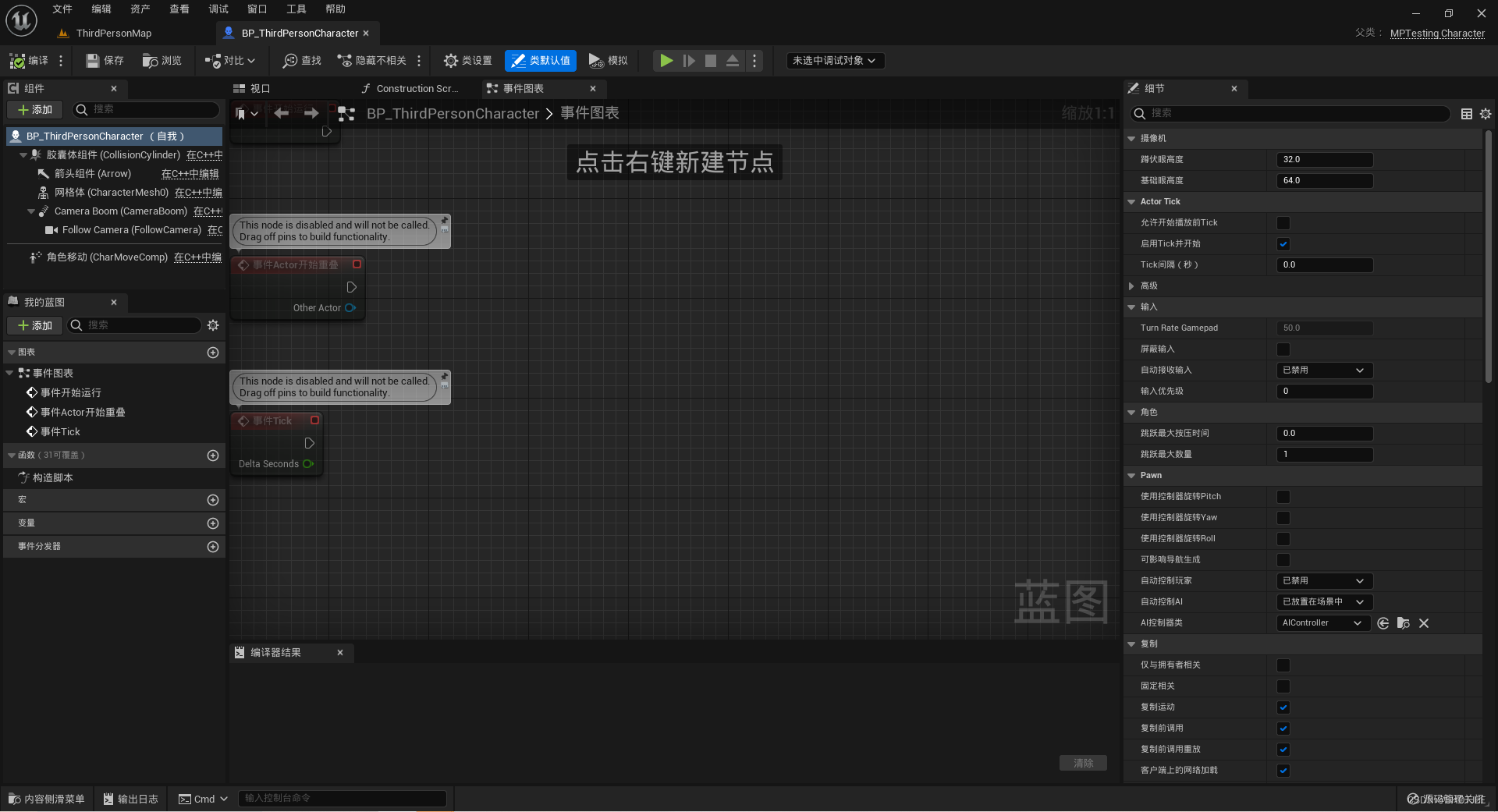This screenshot has height=812, width=1498.
Task: Open play options three-dot menu
Action: point(754,61)
